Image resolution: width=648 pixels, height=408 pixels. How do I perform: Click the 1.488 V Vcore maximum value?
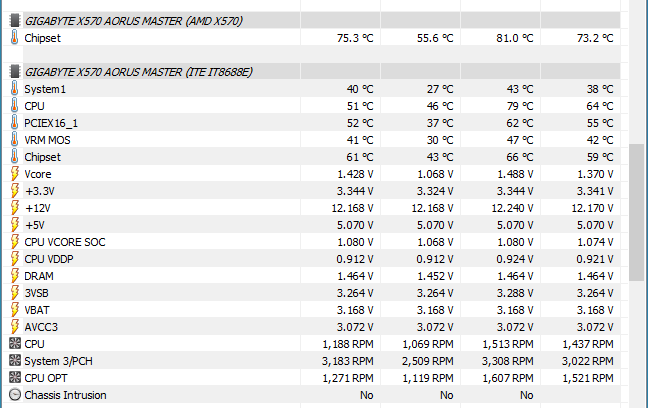(x=515, y=174)
